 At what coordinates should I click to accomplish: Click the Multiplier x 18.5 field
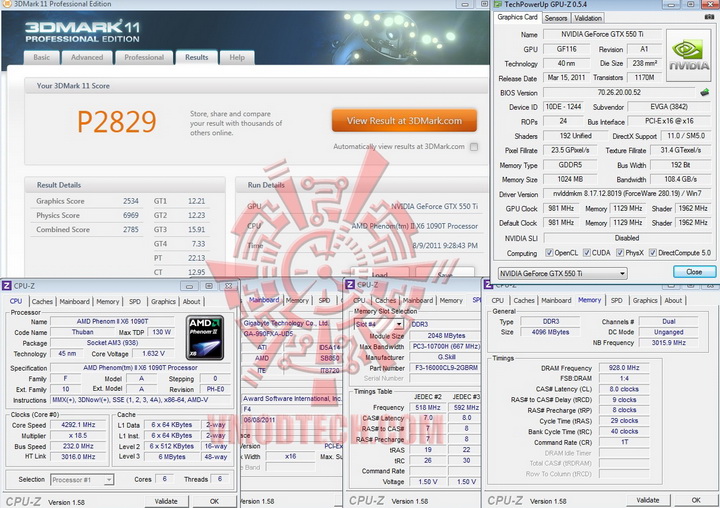point(79,435)
